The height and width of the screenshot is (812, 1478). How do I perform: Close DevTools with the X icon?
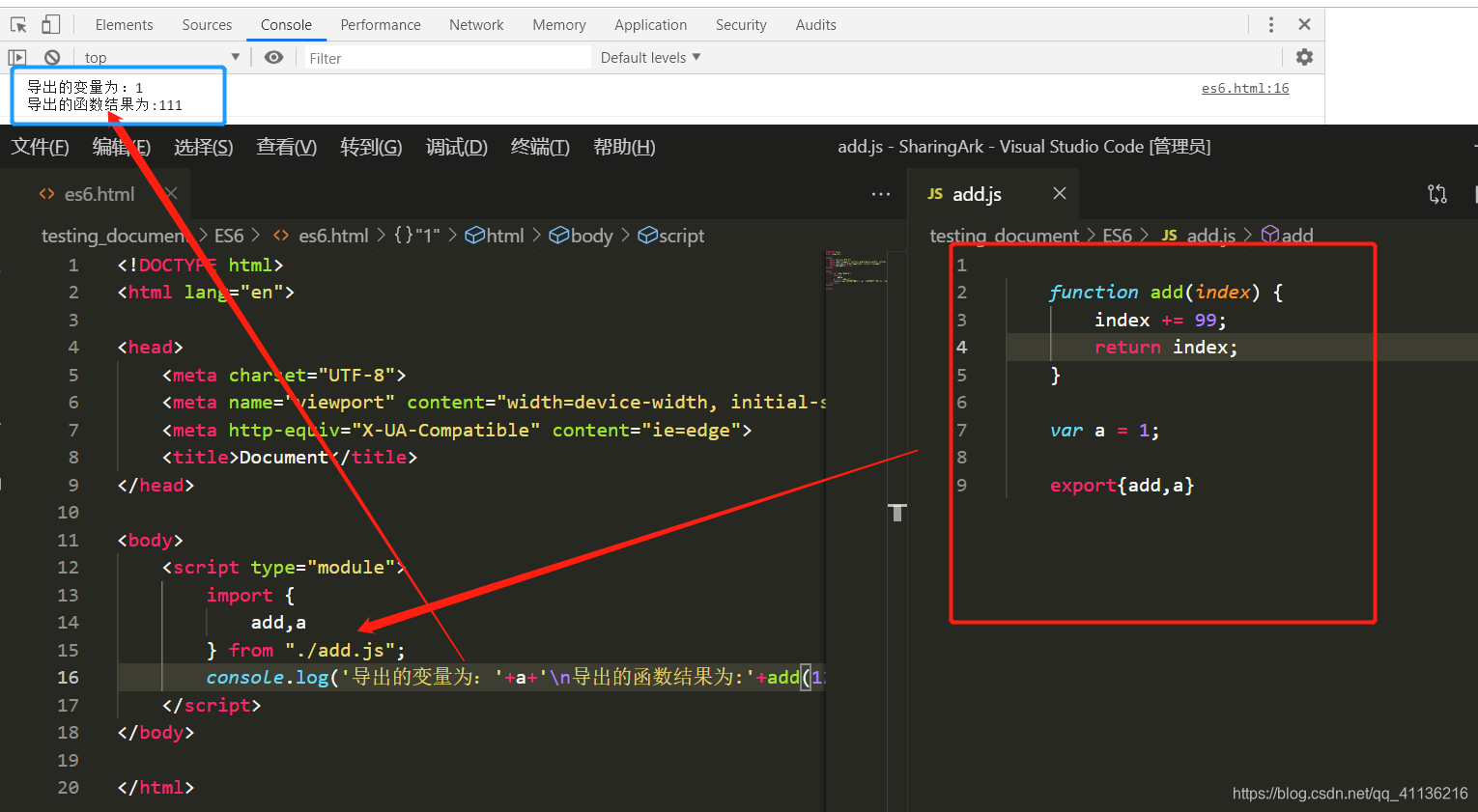click(1304, 25)
